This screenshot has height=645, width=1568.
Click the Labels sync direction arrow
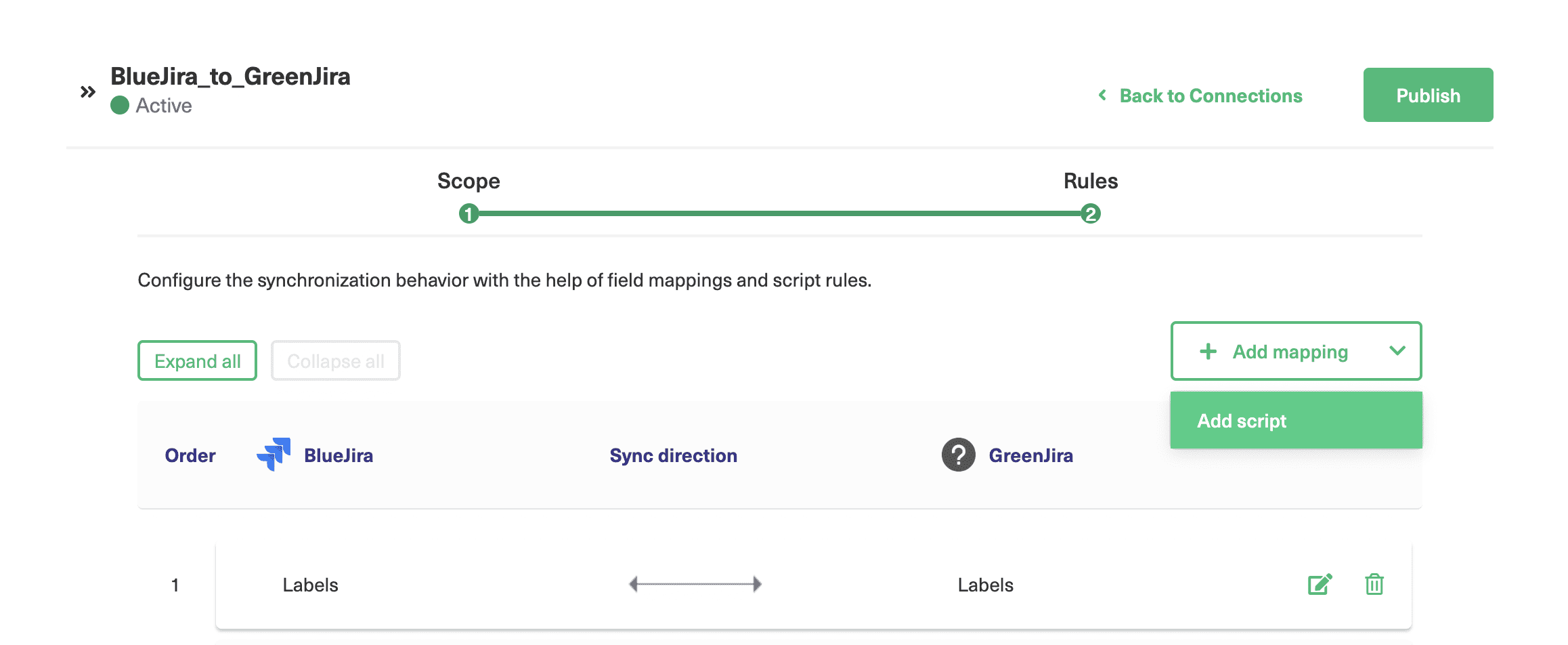pyautogui.click(x=695, y=584)
